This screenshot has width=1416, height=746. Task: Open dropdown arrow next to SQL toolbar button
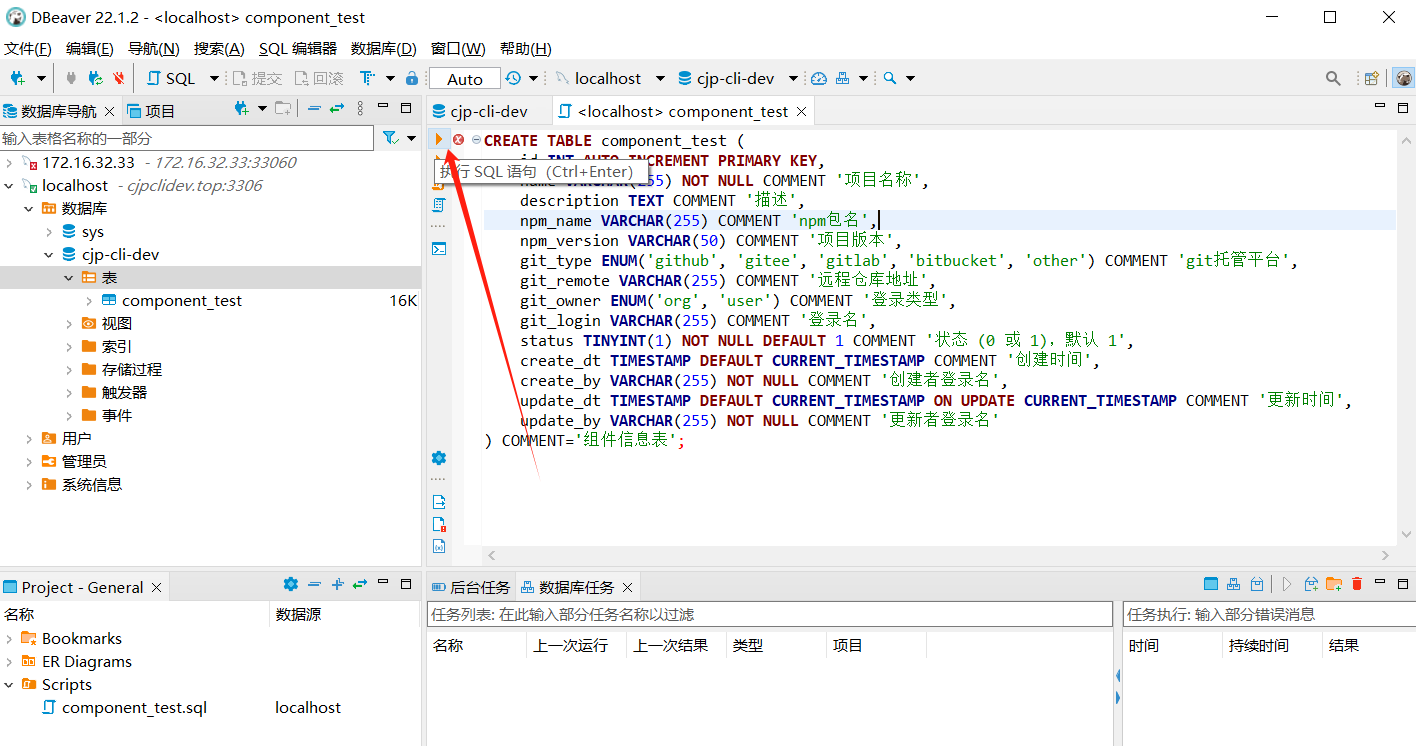[x=214, y=78]
